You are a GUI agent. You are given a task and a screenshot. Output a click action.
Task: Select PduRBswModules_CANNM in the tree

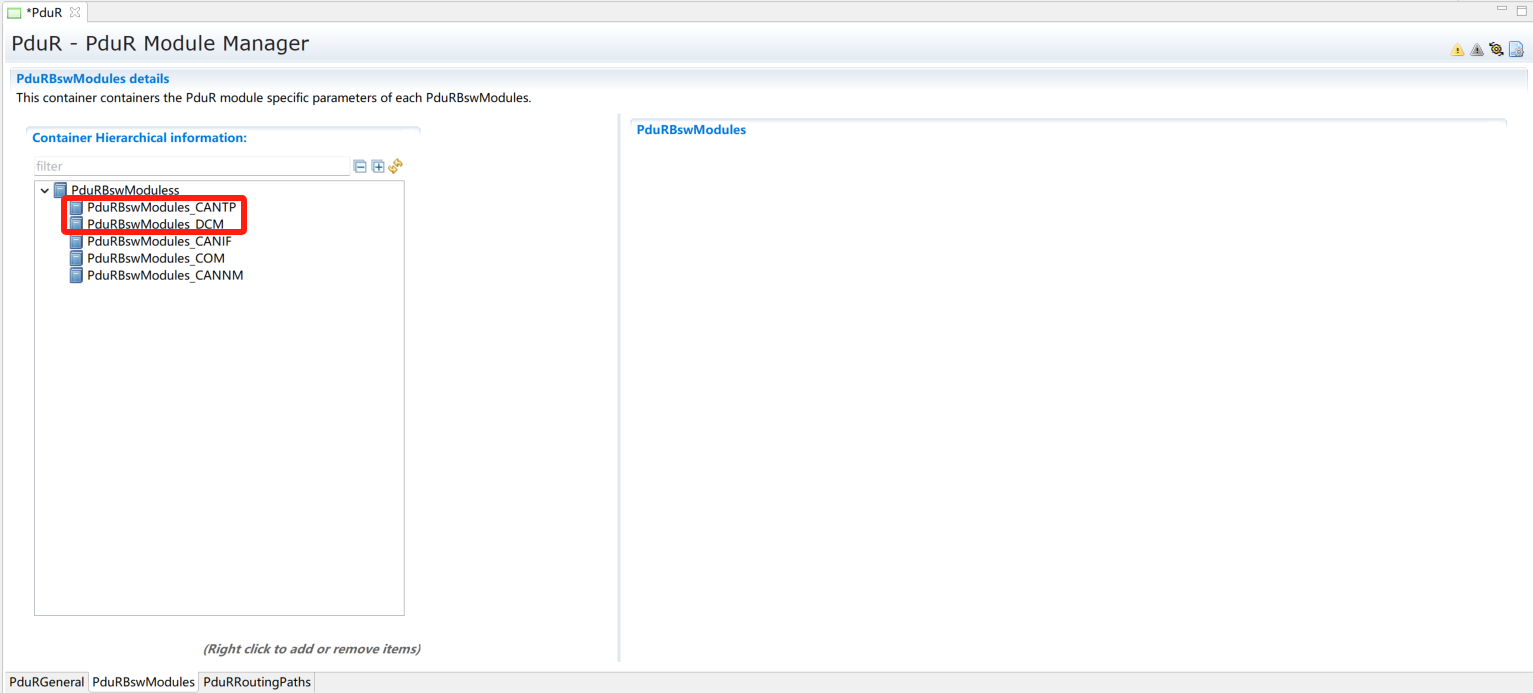165,275
